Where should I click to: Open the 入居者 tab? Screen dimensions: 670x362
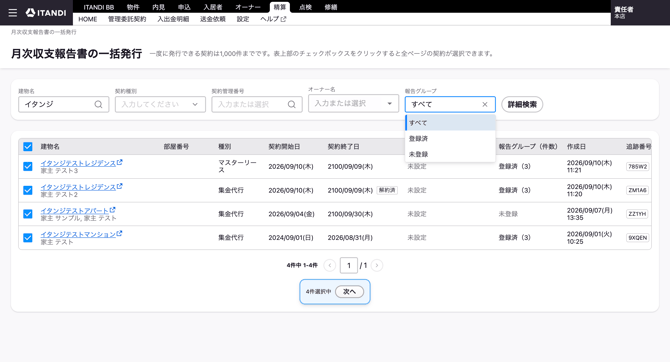tap(213, 7)
